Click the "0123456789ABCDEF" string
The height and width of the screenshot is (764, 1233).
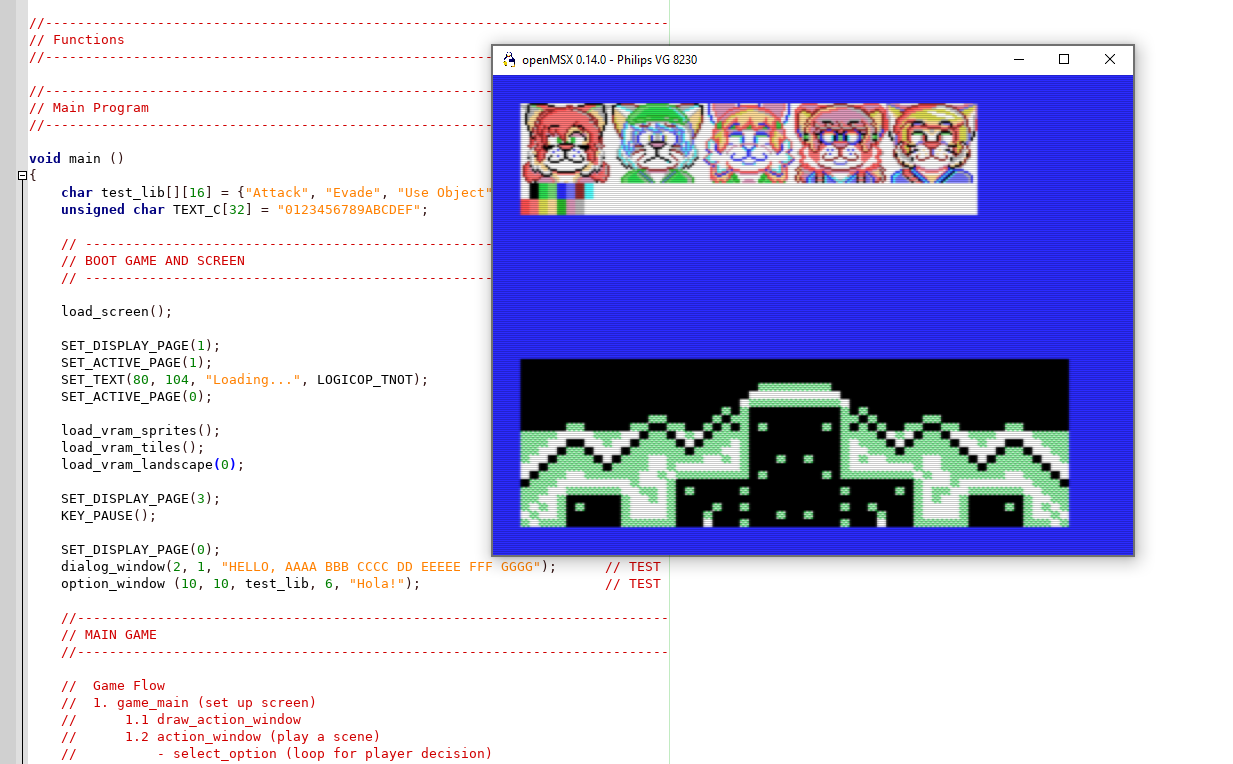pyautogui.click(x=349, y=209)
